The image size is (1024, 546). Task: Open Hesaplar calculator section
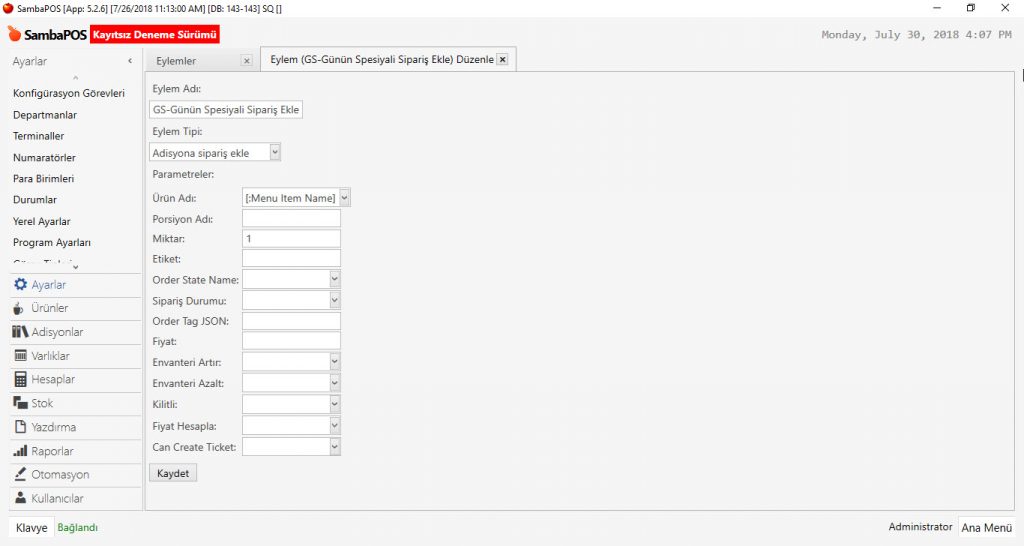click(52, 380)
